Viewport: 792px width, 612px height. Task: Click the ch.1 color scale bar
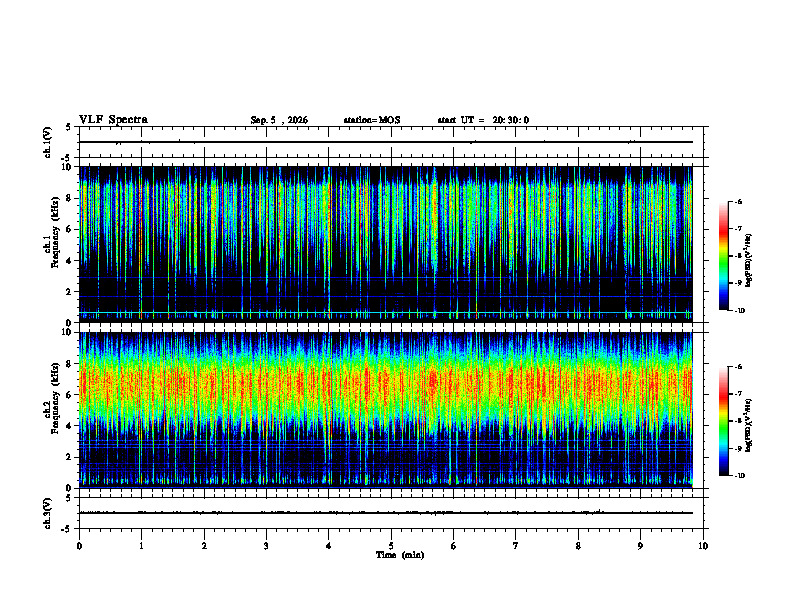point(723,256)
